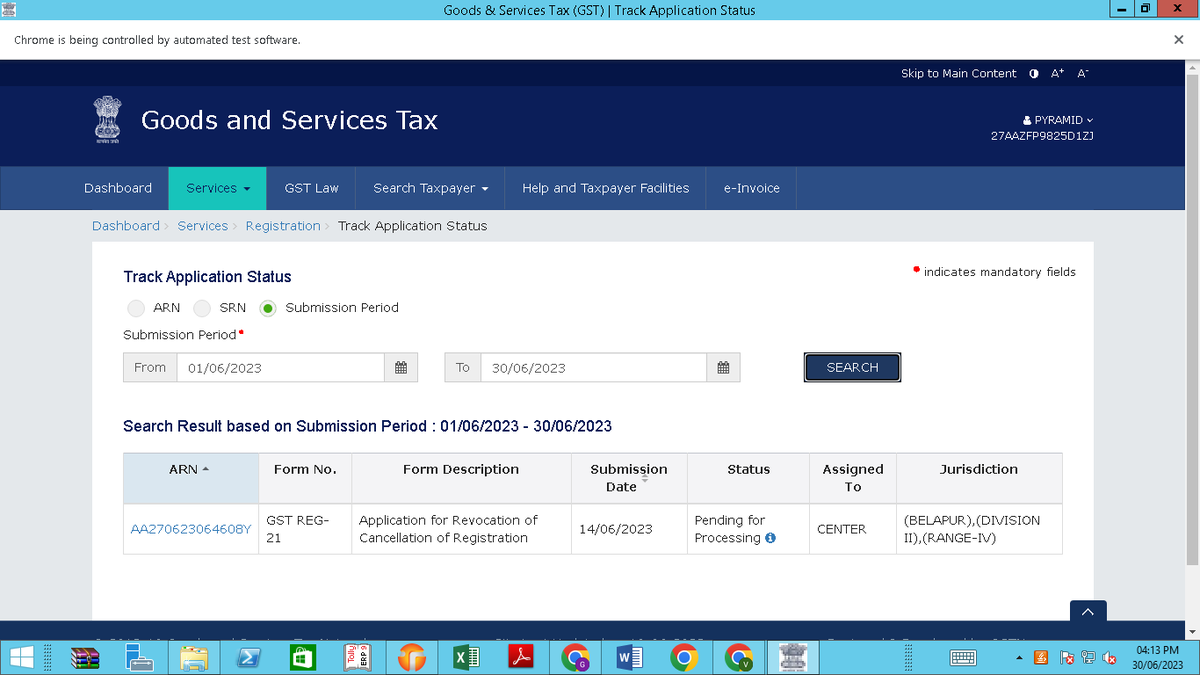The width and height of the screenshot is (1200, 675).
Task: Click the scroll-to-top arrow button
Action: click(1088, 611)
